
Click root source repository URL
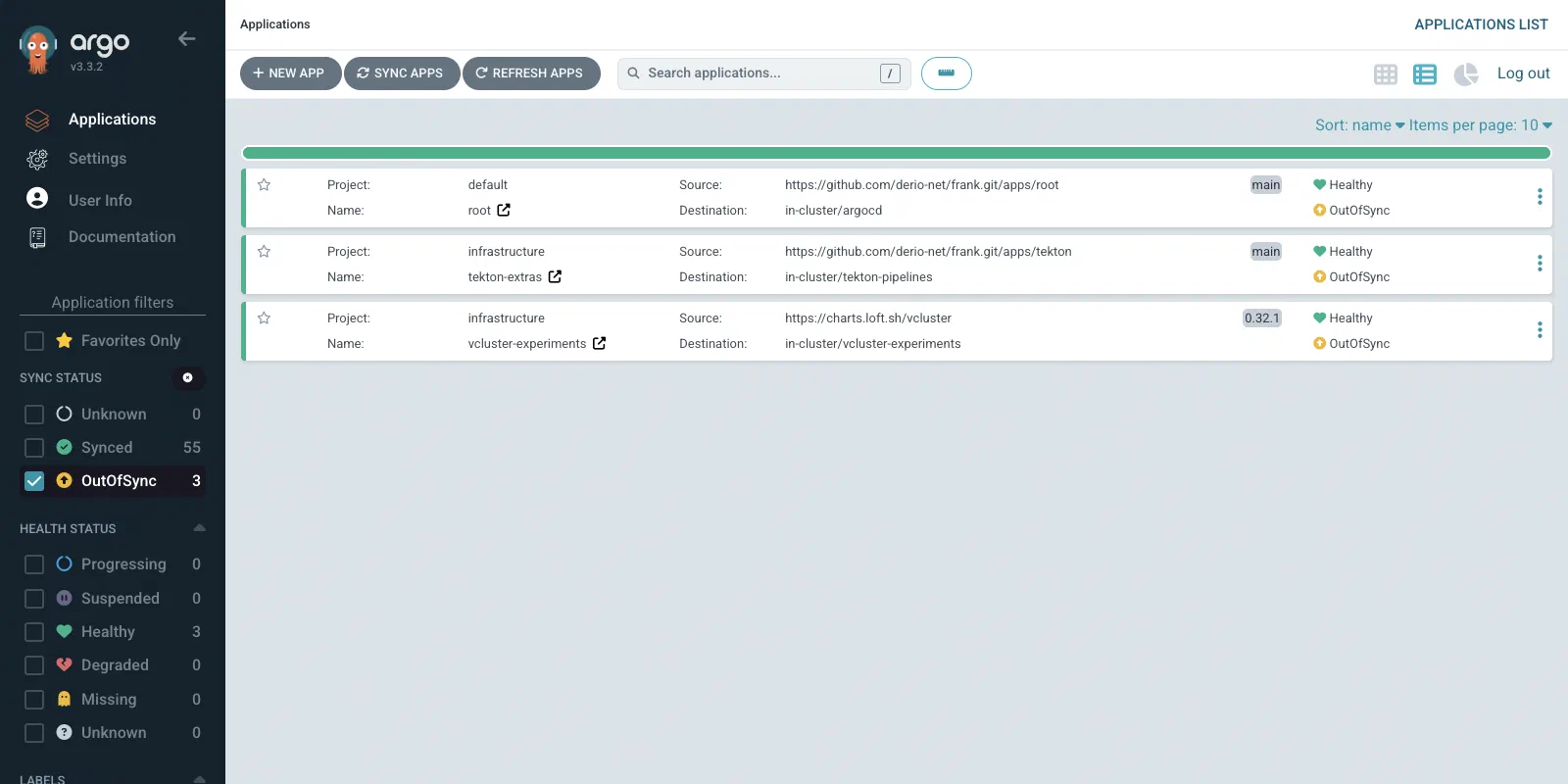(x=921, y=185)
